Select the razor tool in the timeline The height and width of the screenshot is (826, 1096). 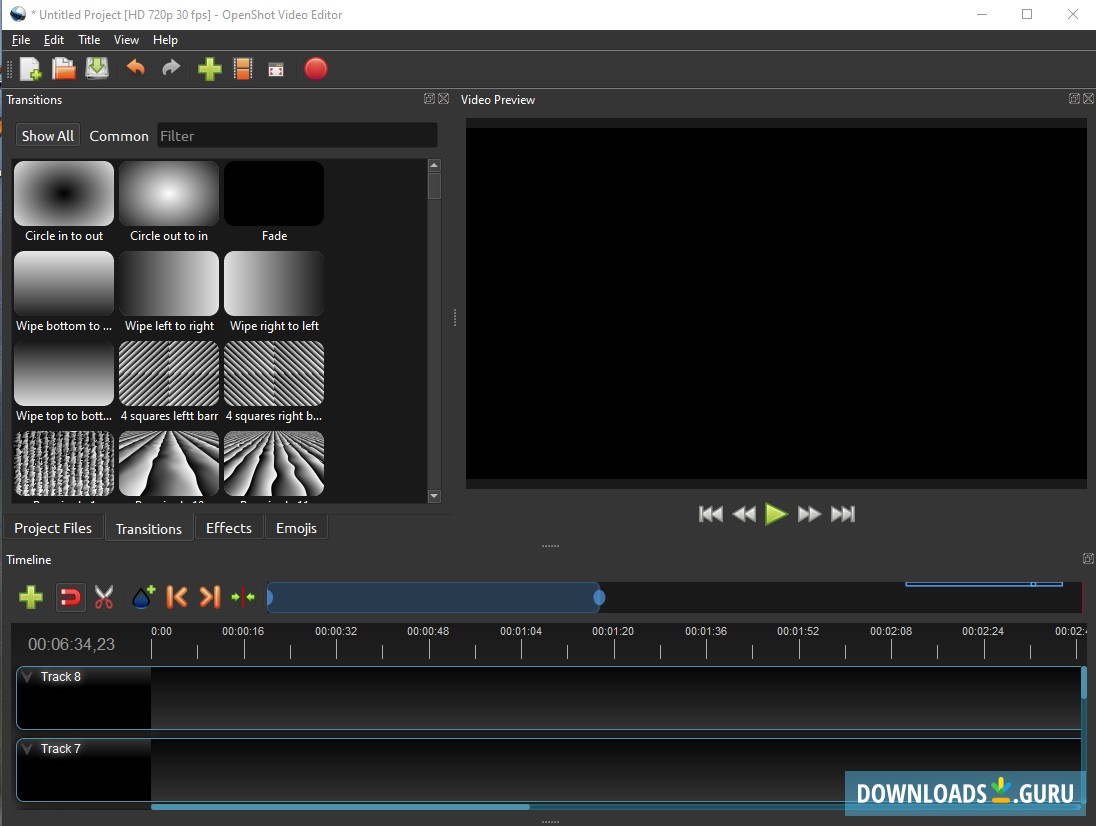tap(103, 596)
